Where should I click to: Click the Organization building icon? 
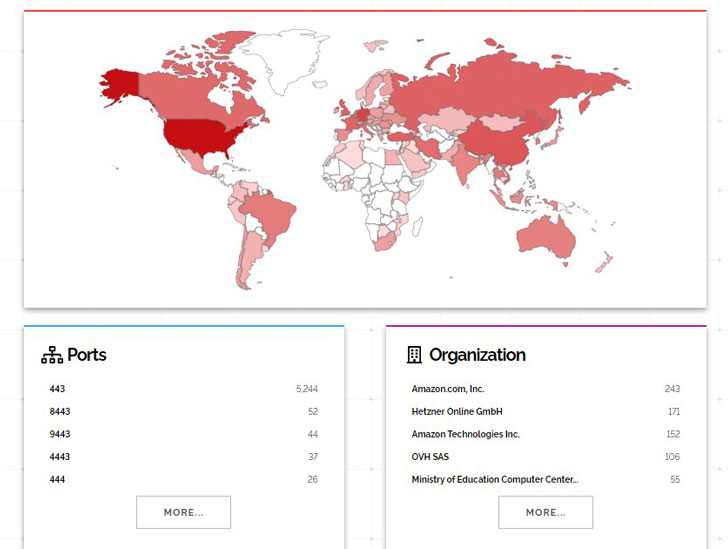pyautogui.click(x=414, y=355)
